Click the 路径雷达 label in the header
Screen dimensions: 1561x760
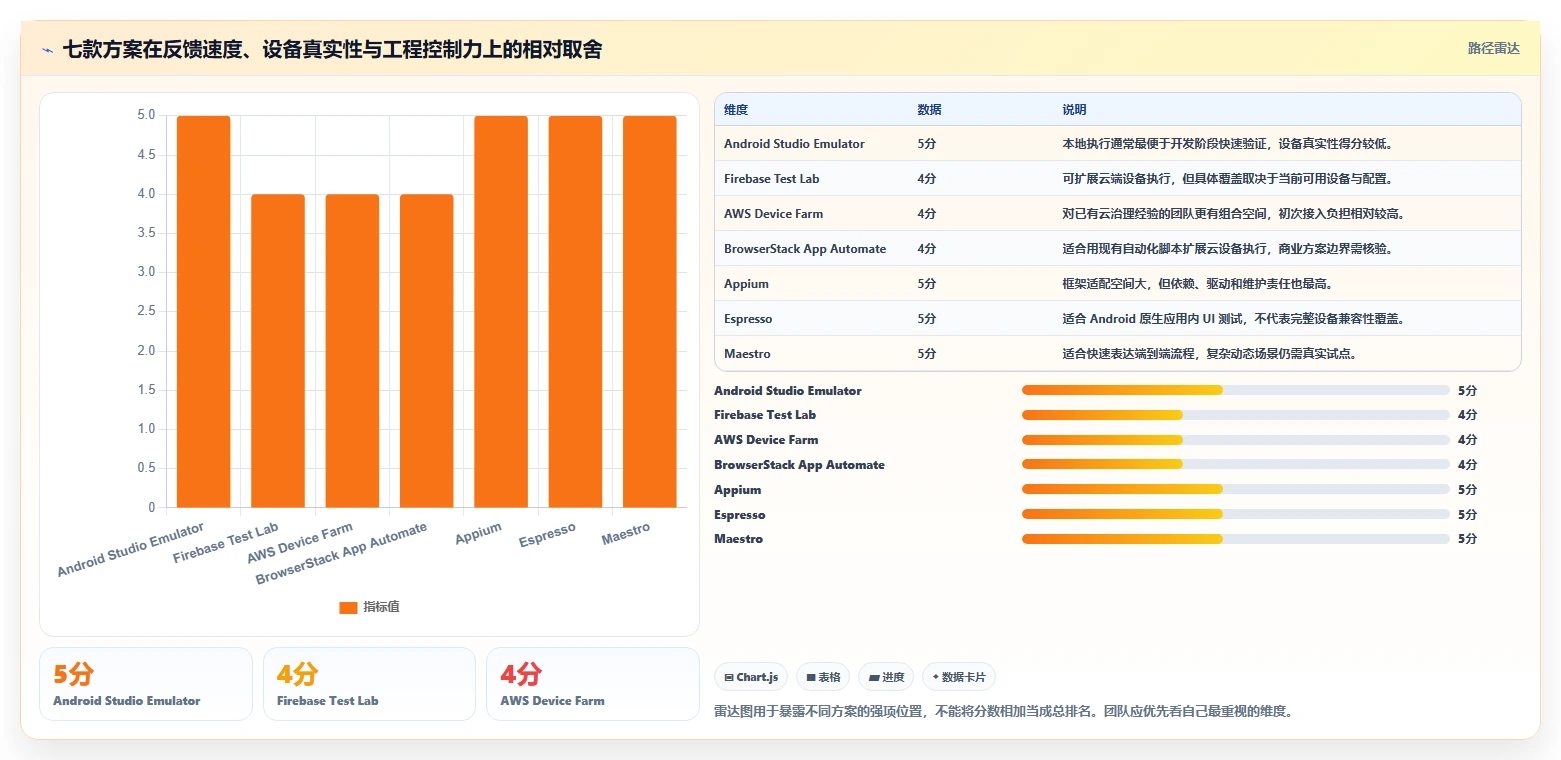(1493, 49)
